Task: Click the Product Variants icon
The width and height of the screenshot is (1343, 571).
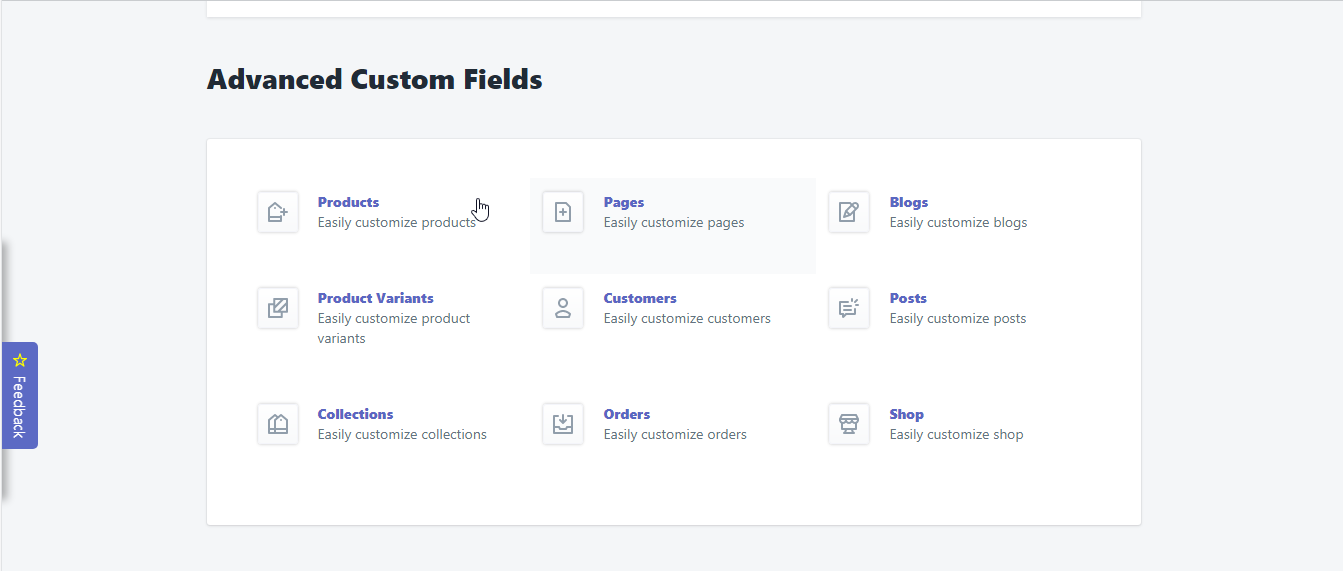Action: 278,308
